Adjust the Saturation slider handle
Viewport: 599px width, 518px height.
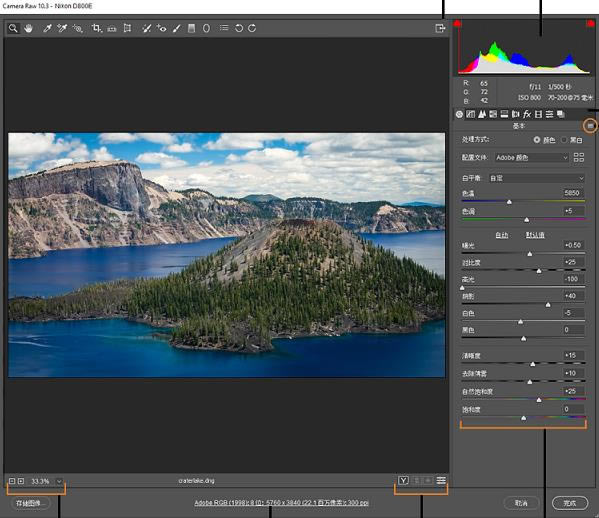(524, 418)
